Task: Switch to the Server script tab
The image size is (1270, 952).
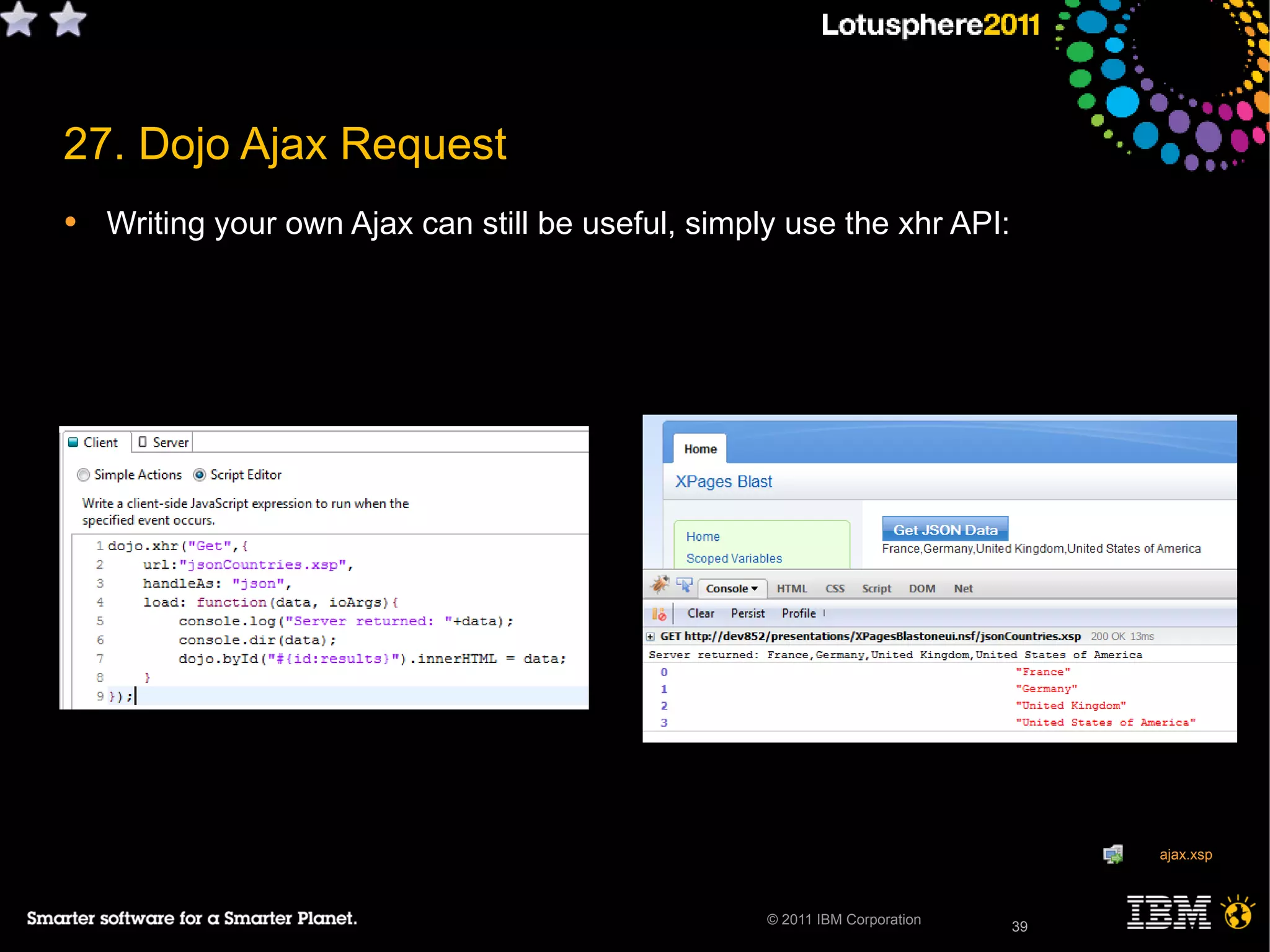Action: 163,442
